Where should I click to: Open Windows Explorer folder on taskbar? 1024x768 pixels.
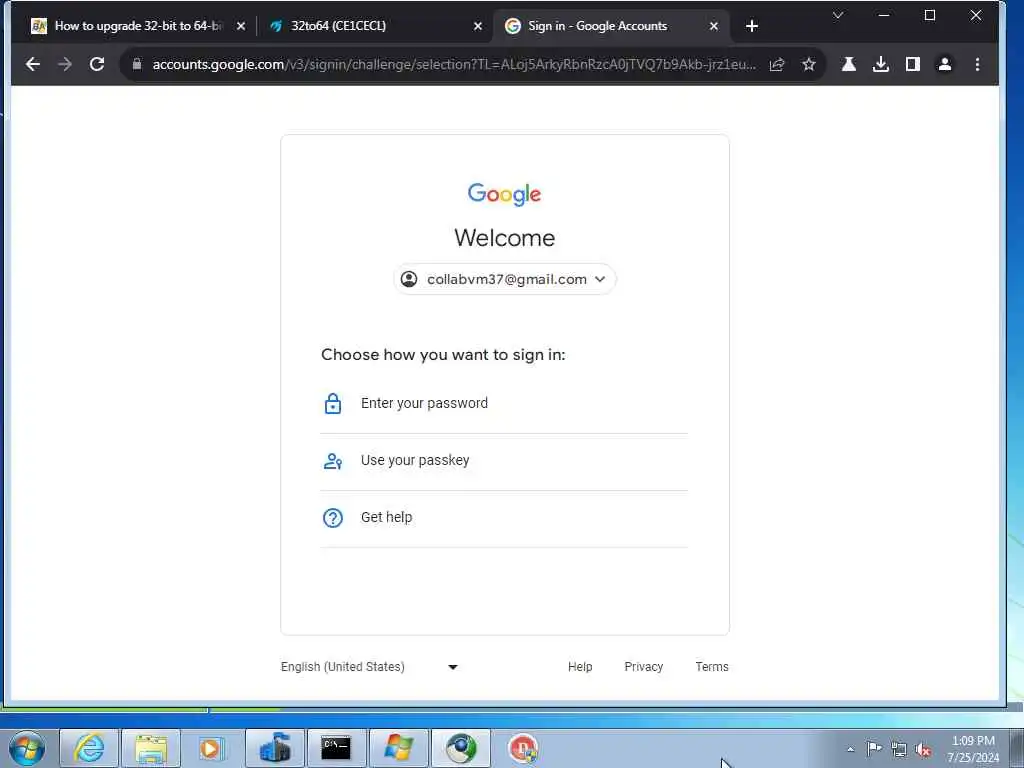pos(151,748)
